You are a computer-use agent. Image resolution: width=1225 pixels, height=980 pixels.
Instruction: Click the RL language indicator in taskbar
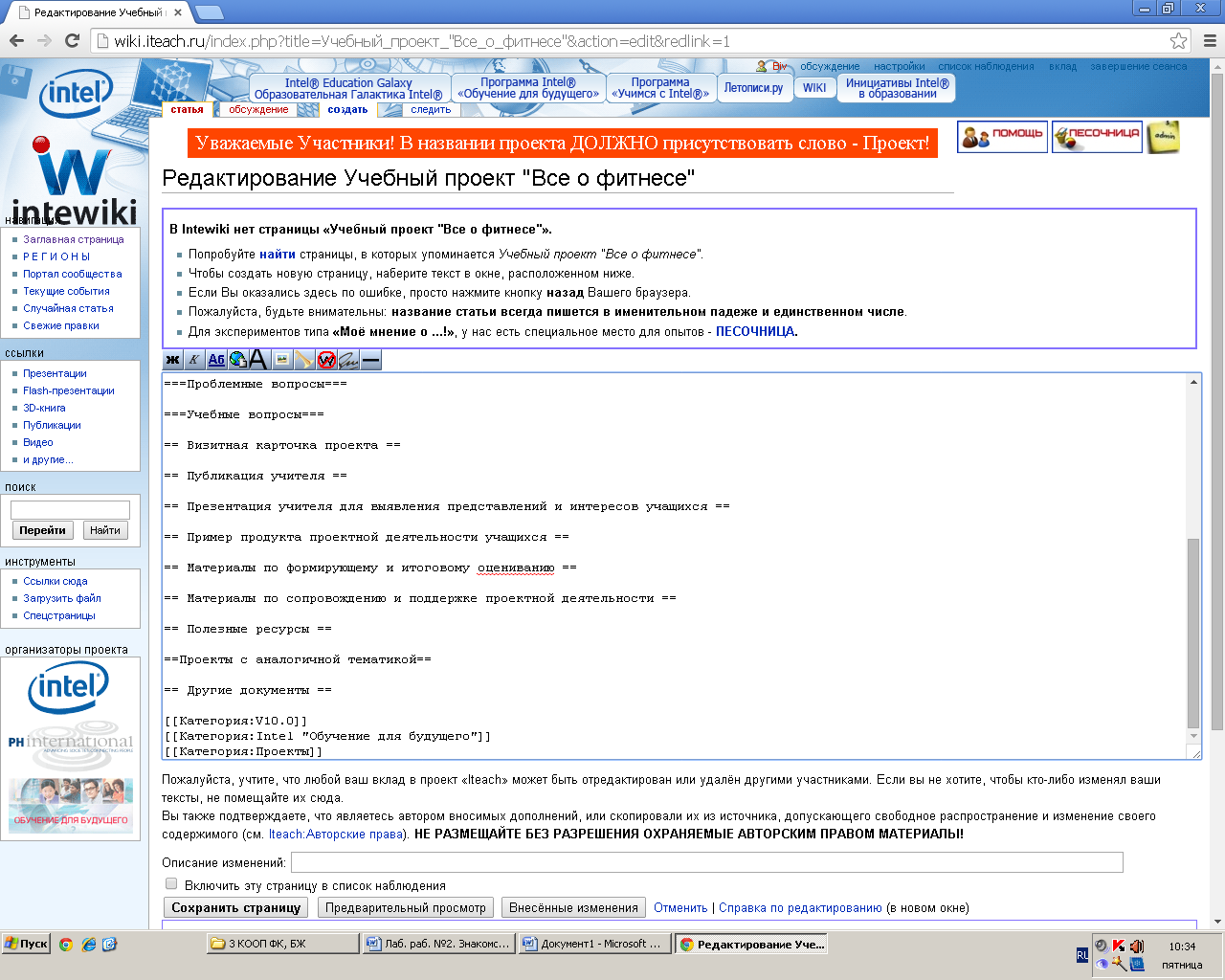(x=1082, y=955)
